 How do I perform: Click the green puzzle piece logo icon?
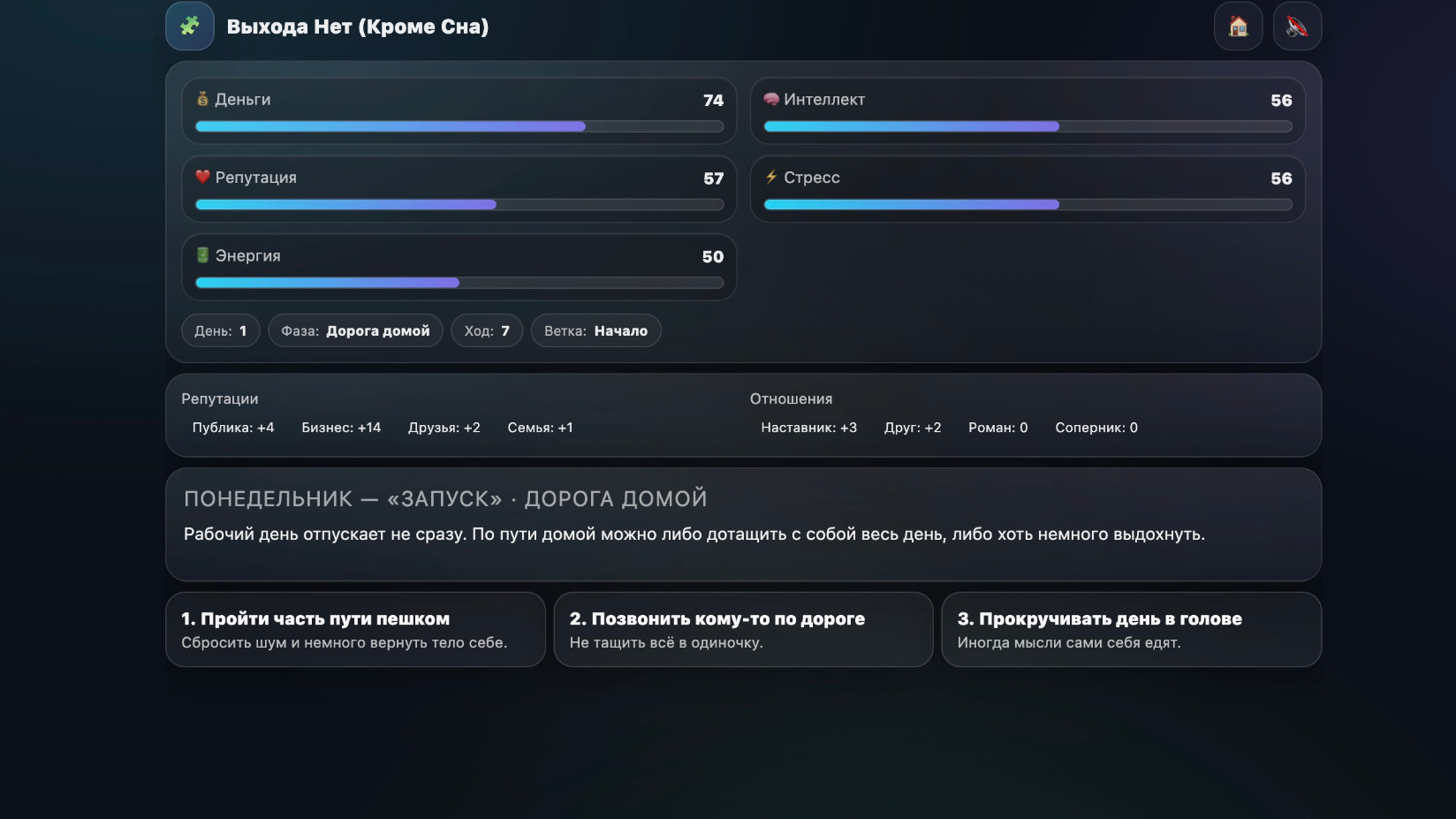click(189, 27)
